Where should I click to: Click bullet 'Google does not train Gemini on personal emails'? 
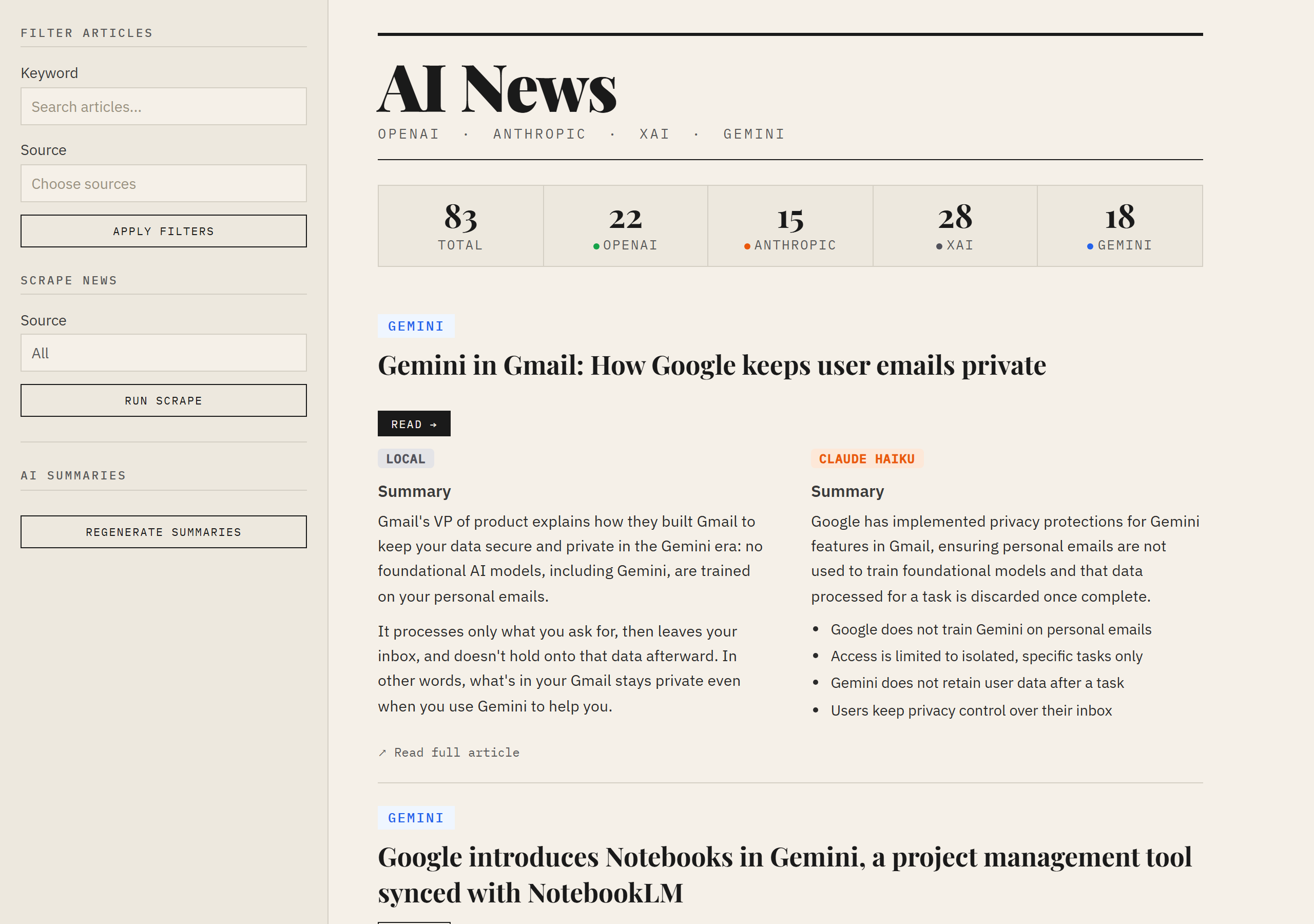point(991,629)
